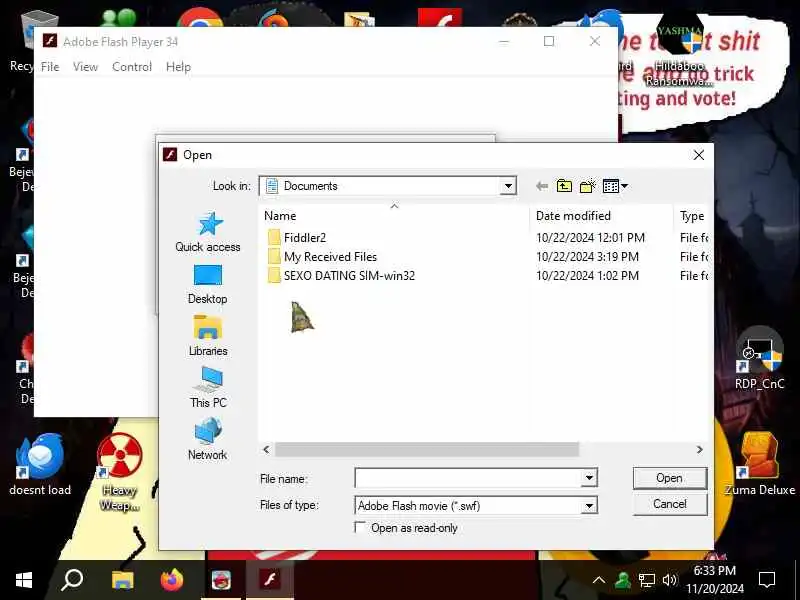Select the doesnt load desktop shortcut
Screen dimensions: 800x600
[40, 464]
